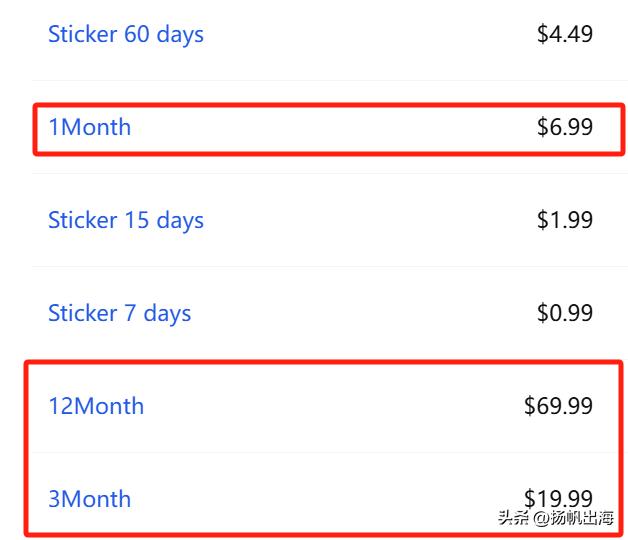Click the $19.99 price for 3Month

[x=558, y=498]
